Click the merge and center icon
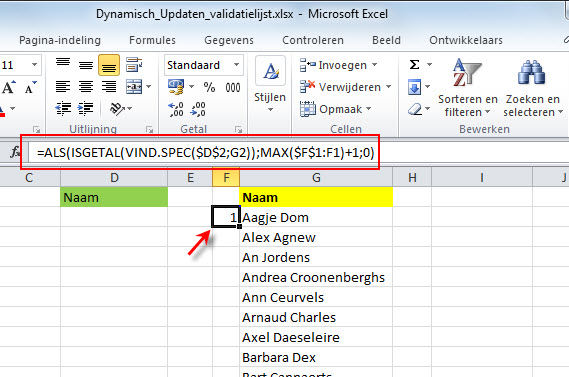Image resolution: width=569 pixels, height=377 pixels. click(x=134, y=87)
